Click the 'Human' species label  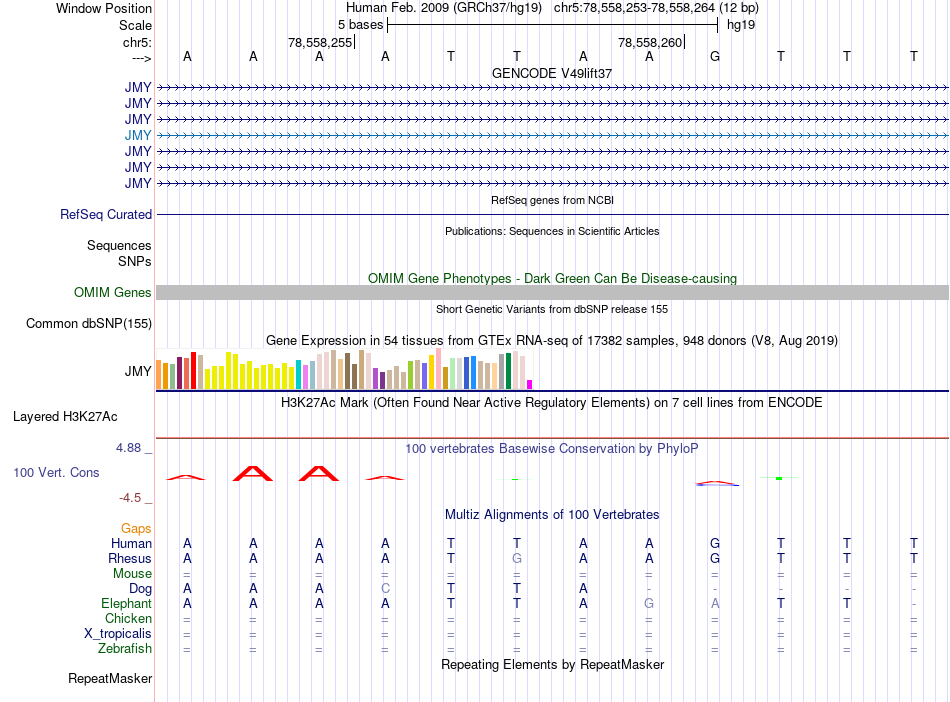[x=131, y=543]
